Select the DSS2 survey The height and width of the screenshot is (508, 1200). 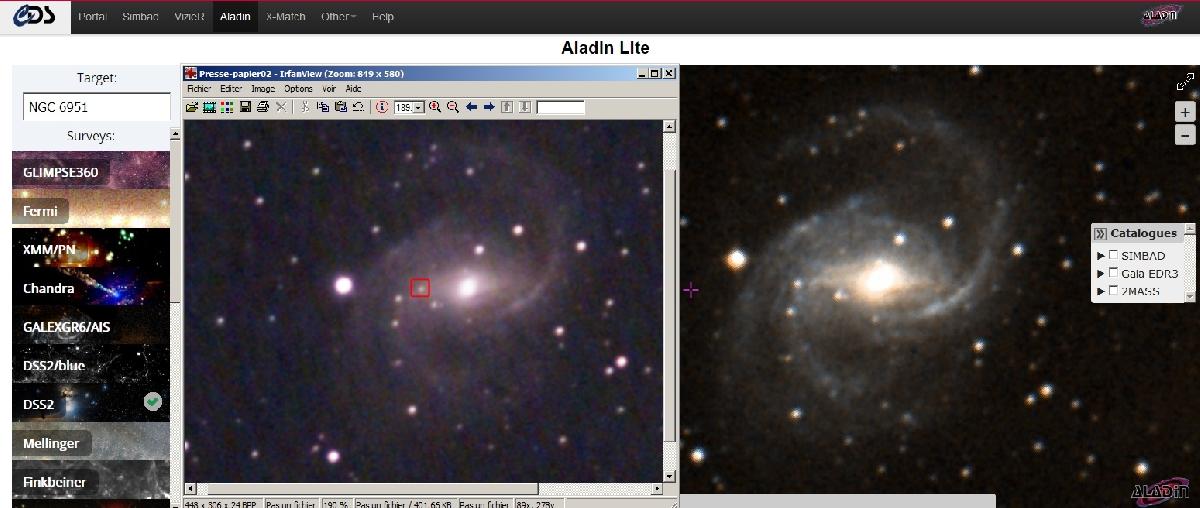[91, 403]
